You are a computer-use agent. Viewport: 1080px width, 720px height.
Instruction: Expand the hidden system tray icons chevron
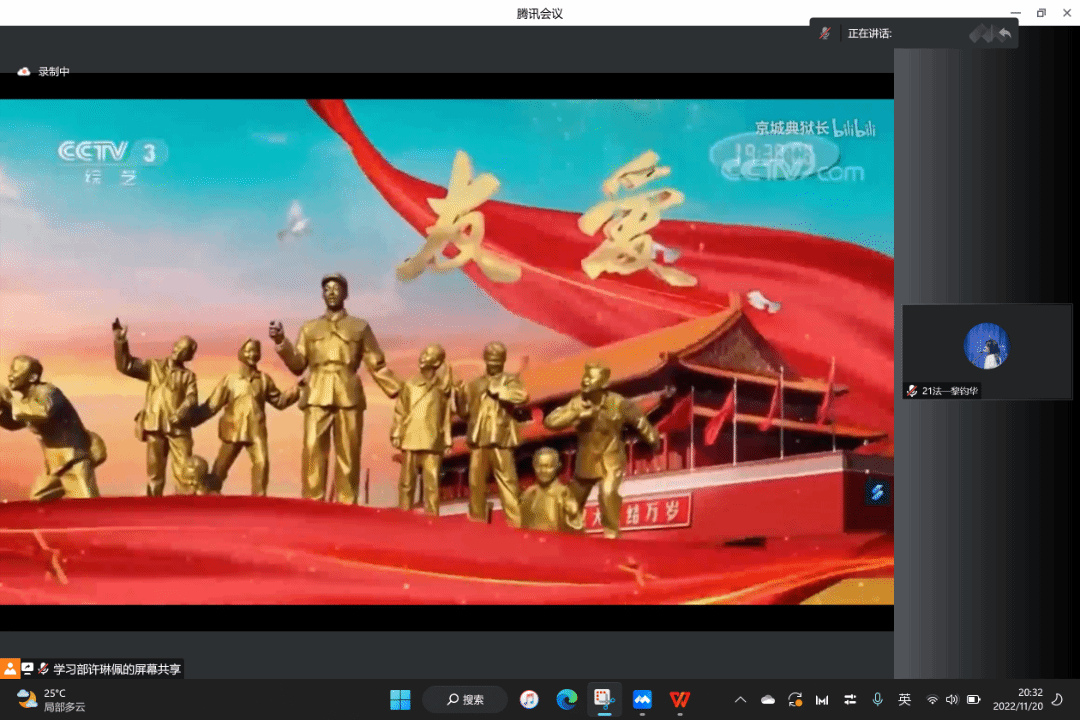tap(740, 699)
